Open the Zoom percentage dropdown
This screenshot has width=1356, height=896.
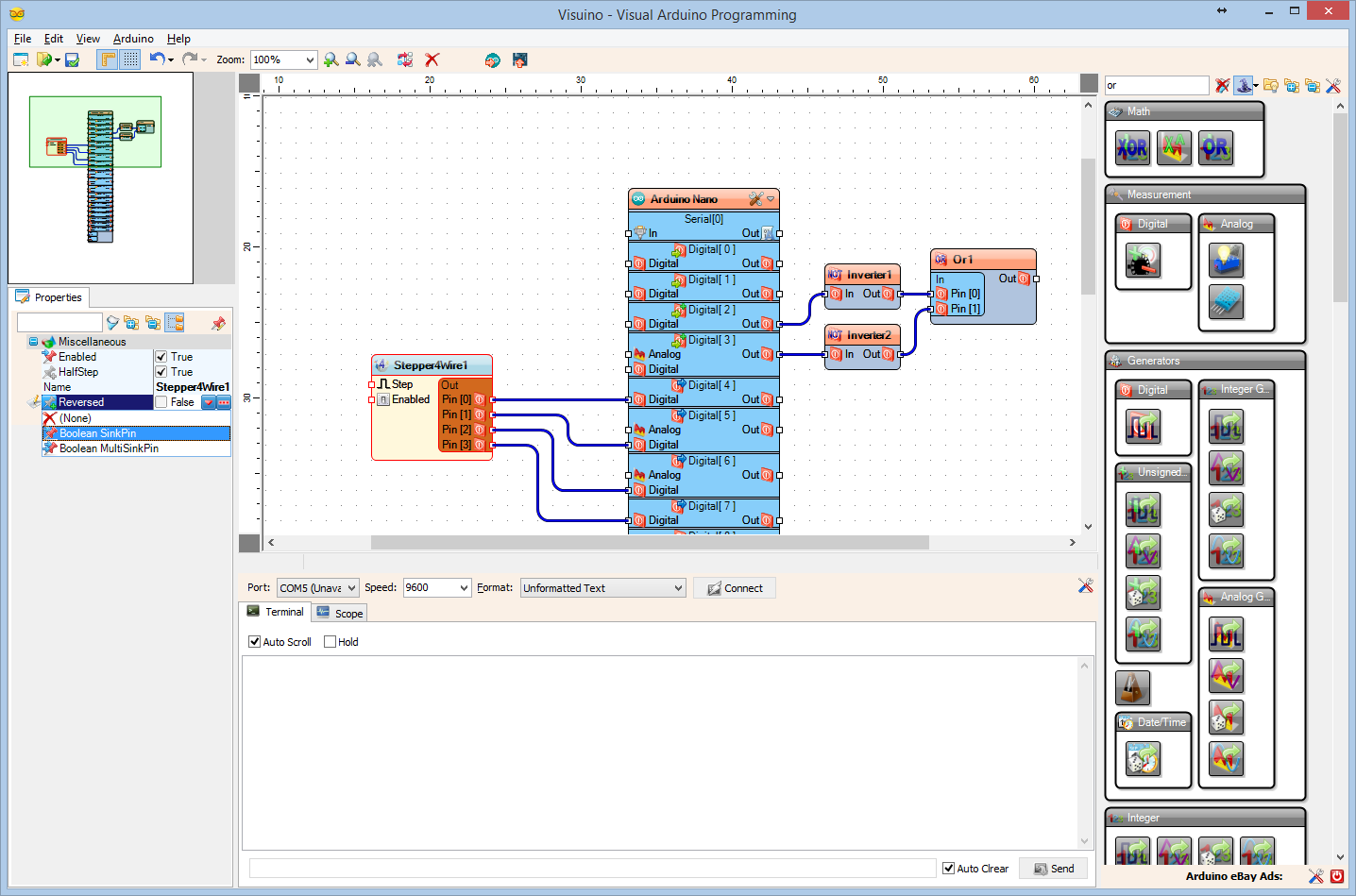[x=283, y=59]
